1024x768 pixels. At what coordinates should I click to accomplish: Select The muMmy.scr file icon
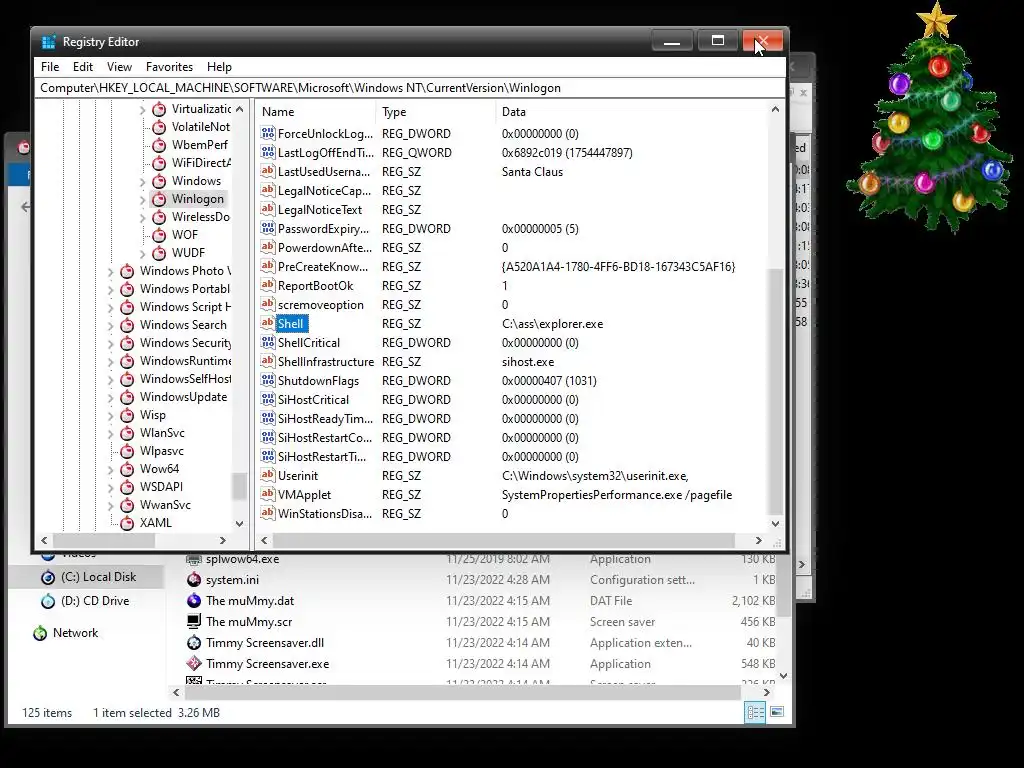point(194,621)
